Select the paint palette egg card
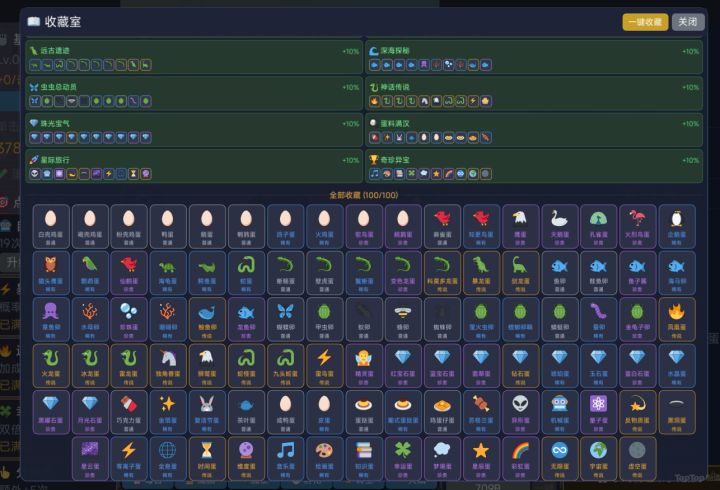The width and height of the screenshot is (720, 490). point(325,458)
